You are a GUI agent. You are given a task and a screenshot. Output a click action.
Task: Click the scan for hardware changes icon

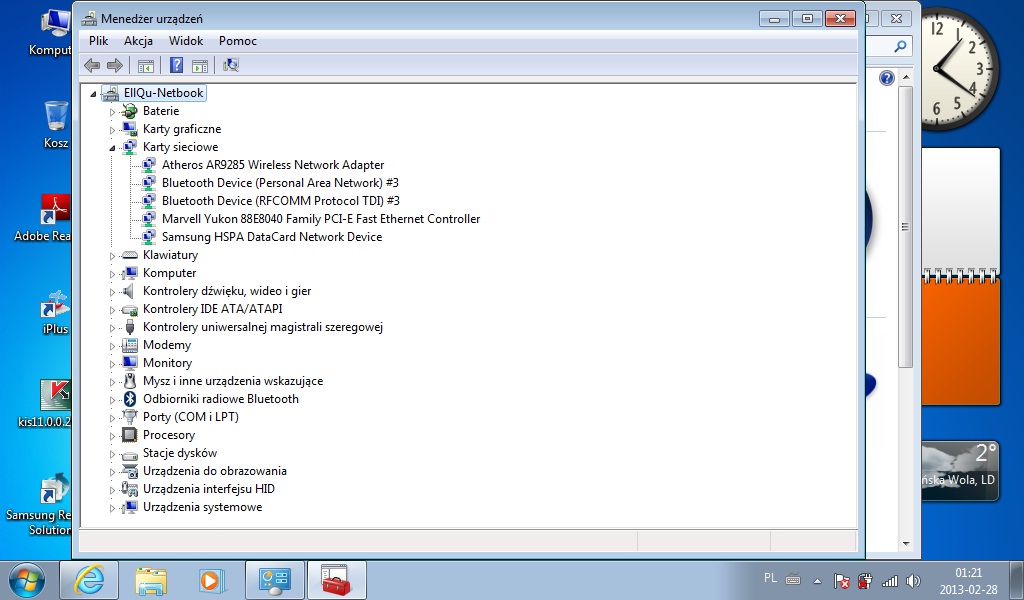point(231,65)
